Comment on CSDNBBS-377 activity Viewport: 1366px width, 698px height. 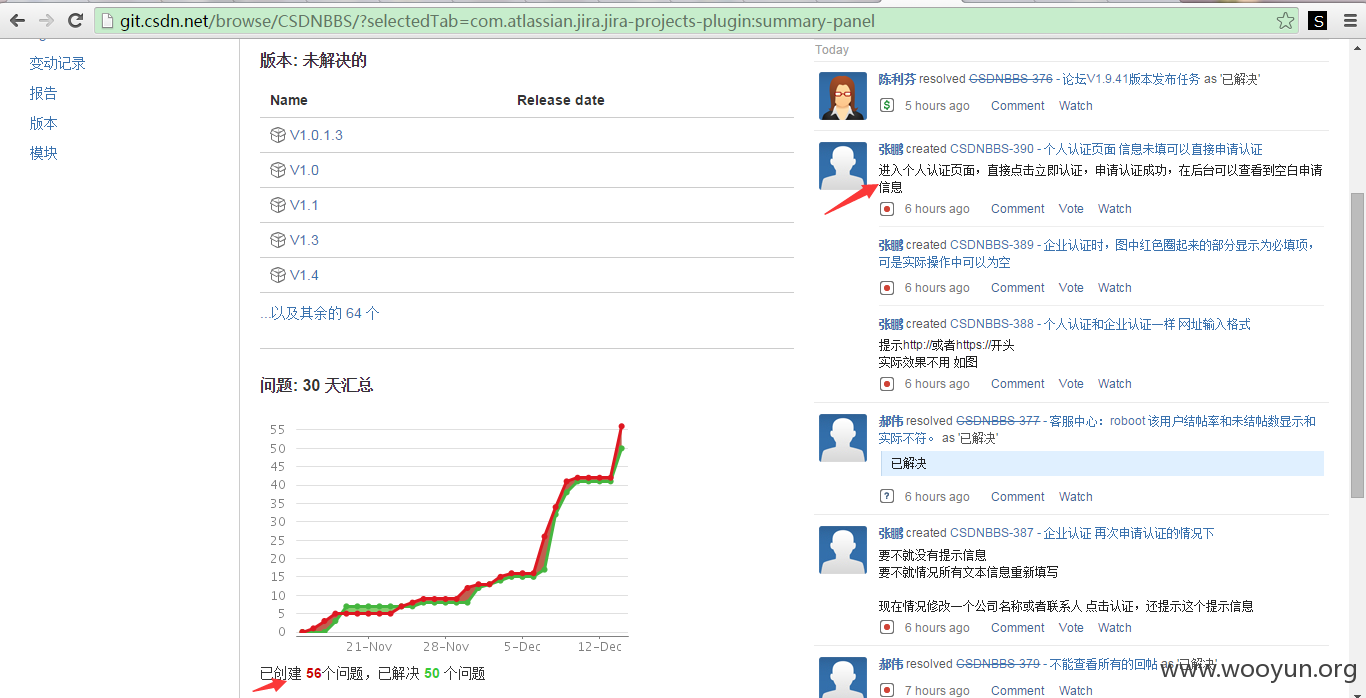coord(1017,497)
